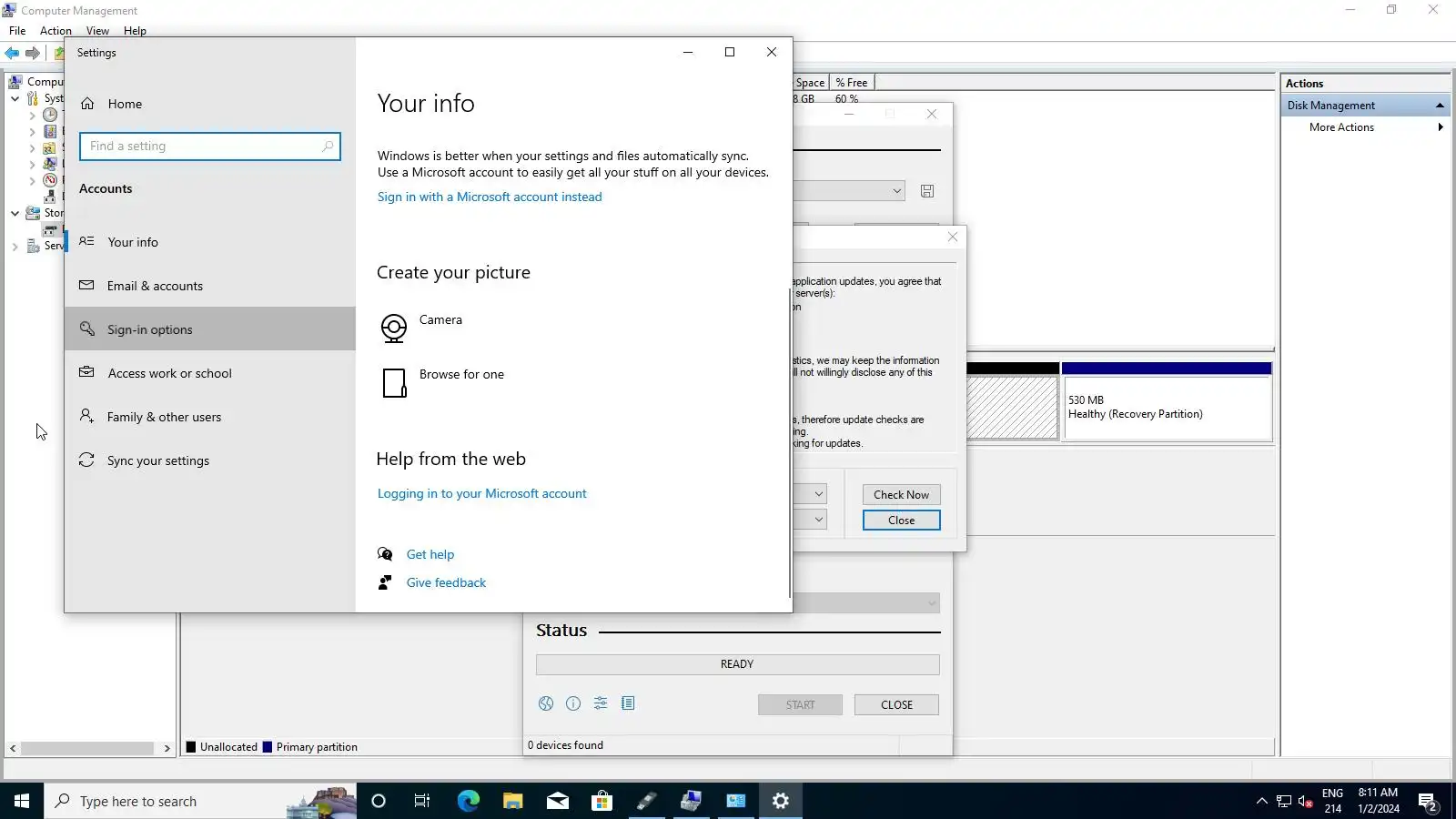Click the Get help link
The width and height of the screenshot is (1456, 819).
[x=430, y=554]
